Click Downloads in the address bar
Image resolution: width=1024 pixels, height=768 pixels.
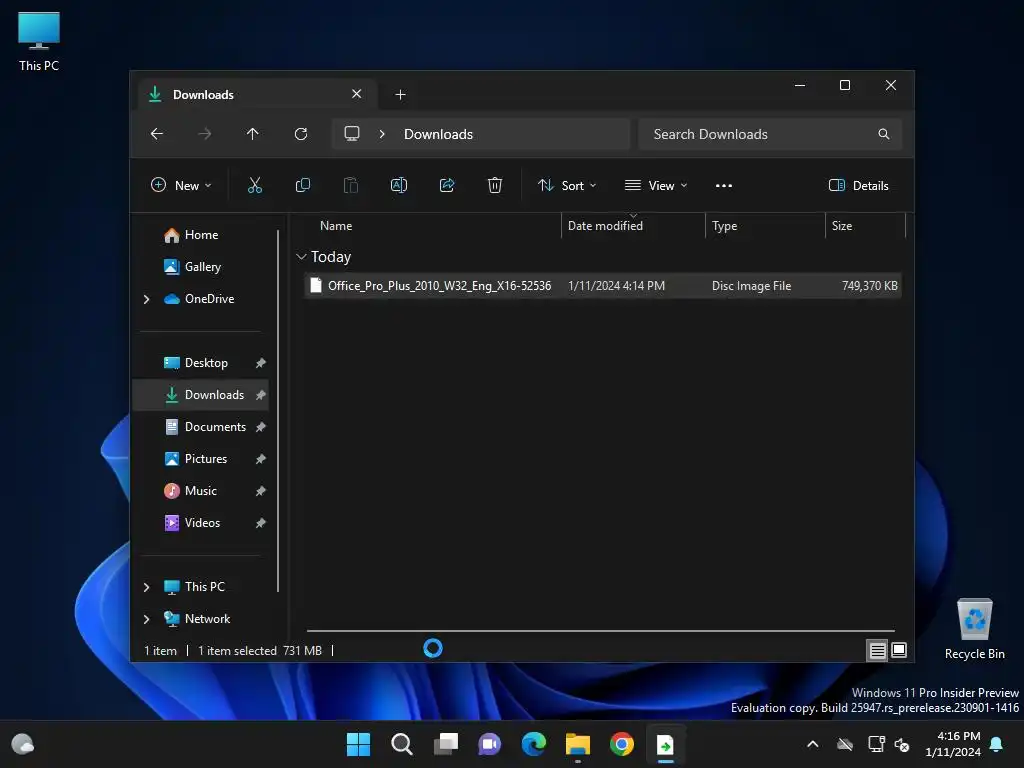point(438,134)
